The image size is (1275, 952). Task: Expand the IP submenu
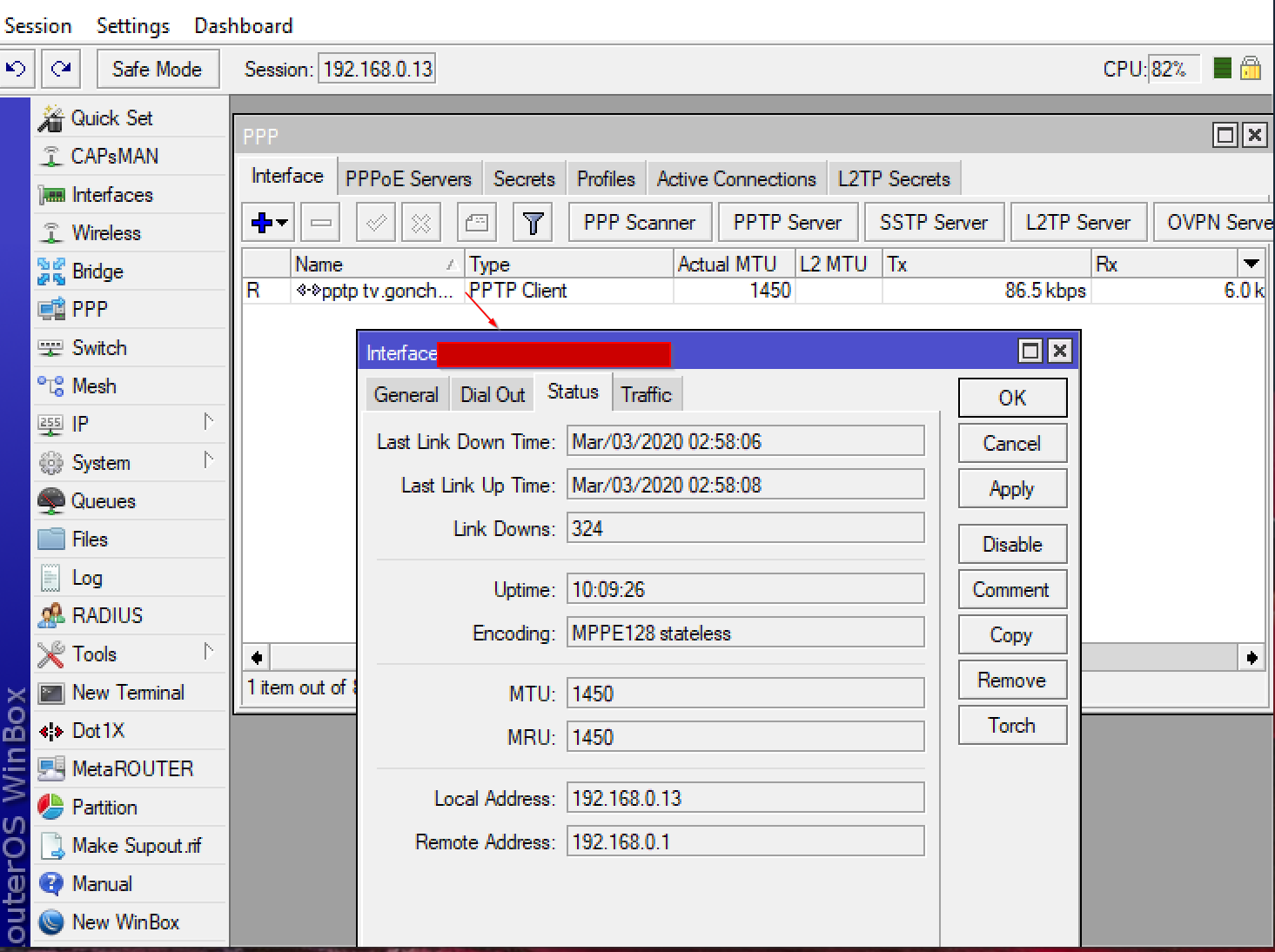coord(208,423)
